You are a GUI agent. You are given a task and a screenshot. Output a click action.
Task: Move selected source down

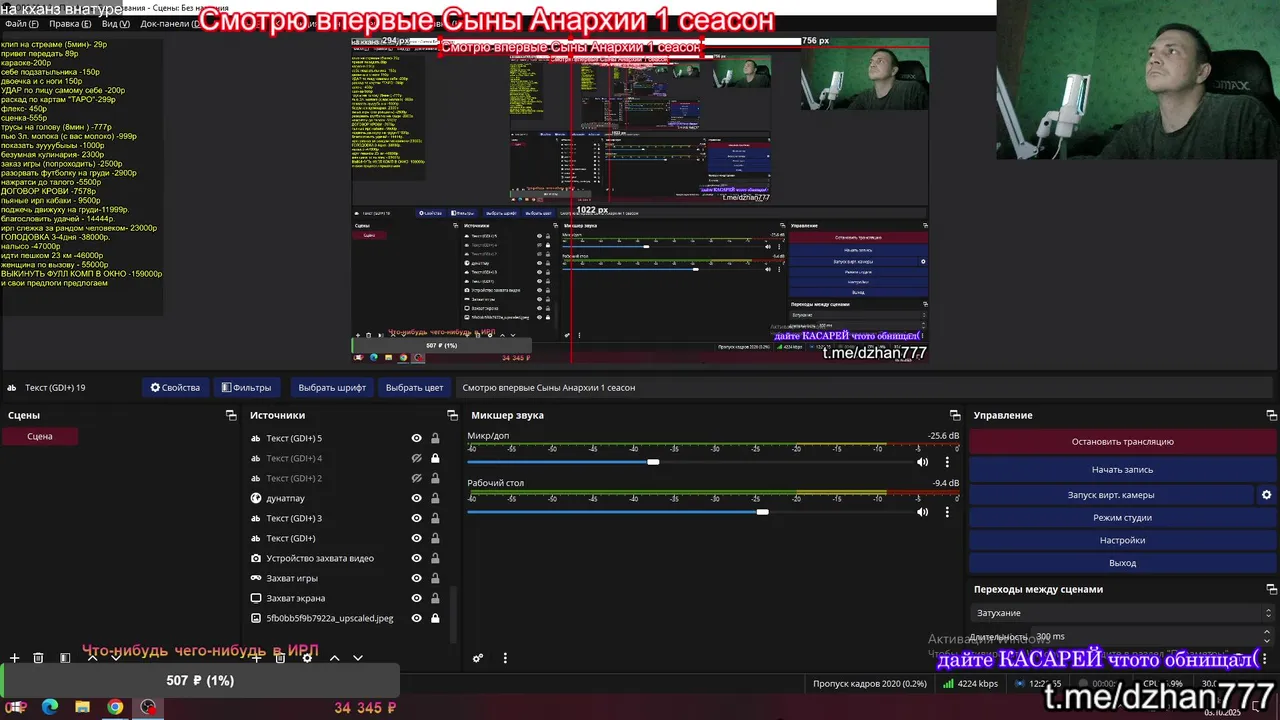[x=358, y=658]
